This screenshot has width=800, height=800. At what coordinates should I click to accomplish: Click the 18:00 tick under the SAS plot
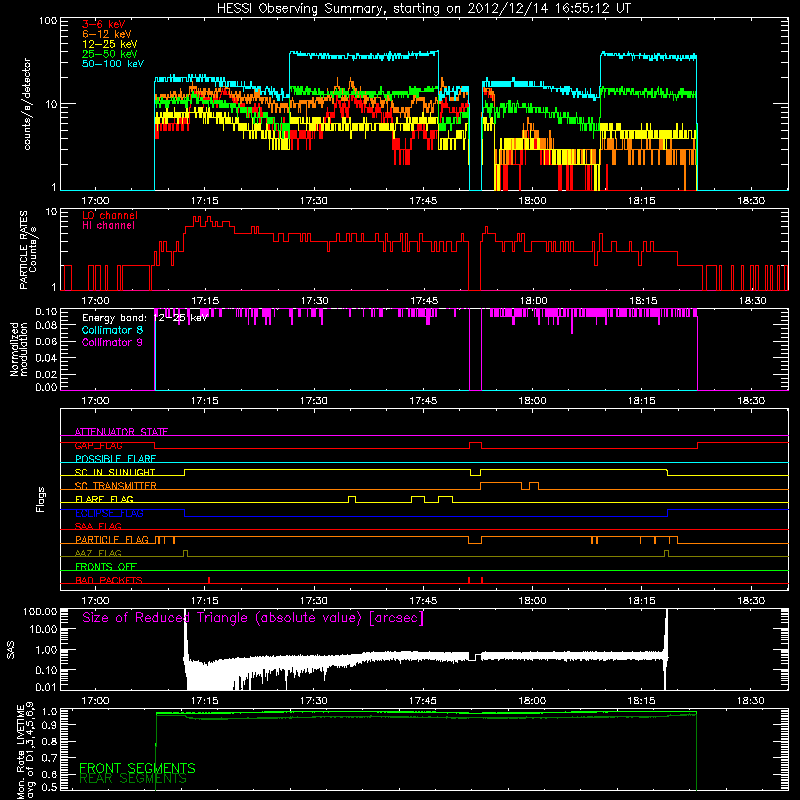tap(532, 701)
